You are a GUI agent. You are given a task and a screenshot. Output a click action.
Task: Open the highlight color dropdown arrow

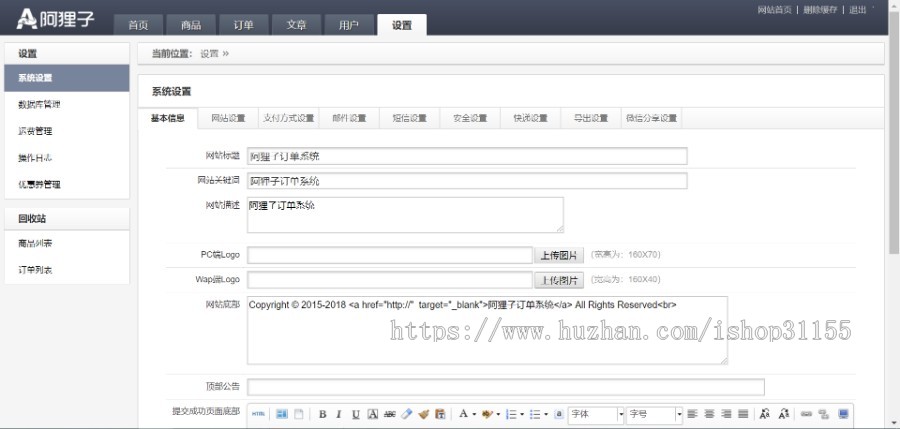click(x=498, y=415)
